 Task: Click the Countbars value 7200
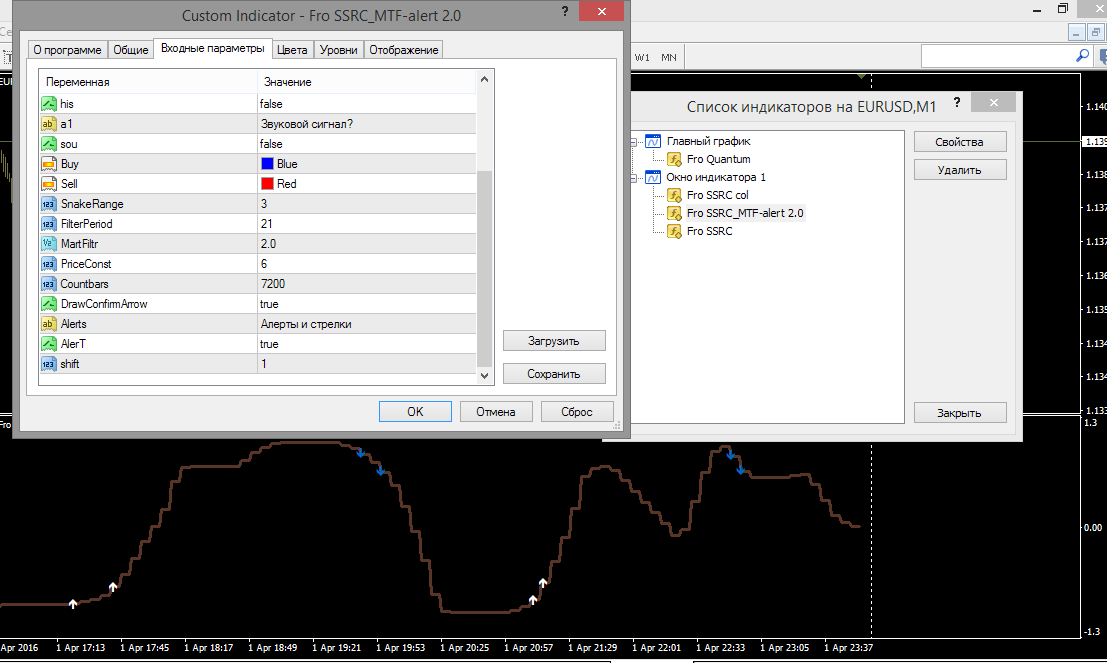click(366, 284)
